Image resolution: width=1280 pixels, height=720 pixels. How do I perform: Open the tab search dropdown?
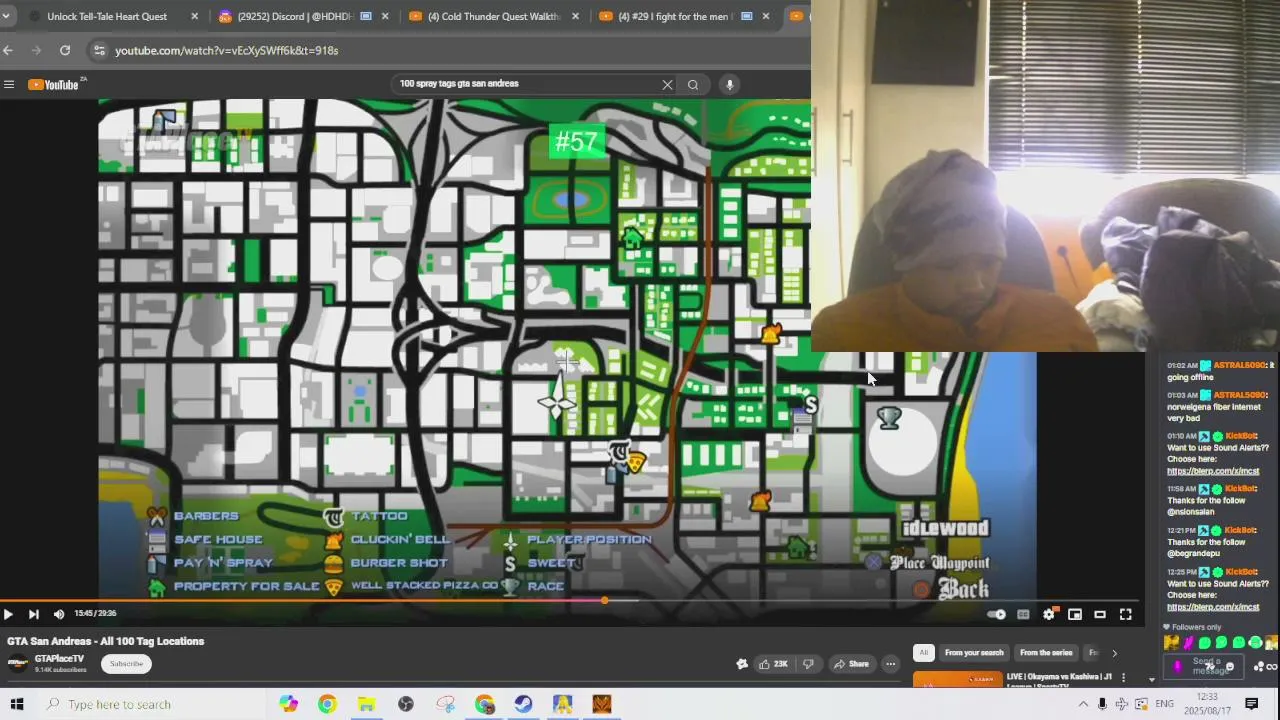pyautogui.click(x=6, y=16)
